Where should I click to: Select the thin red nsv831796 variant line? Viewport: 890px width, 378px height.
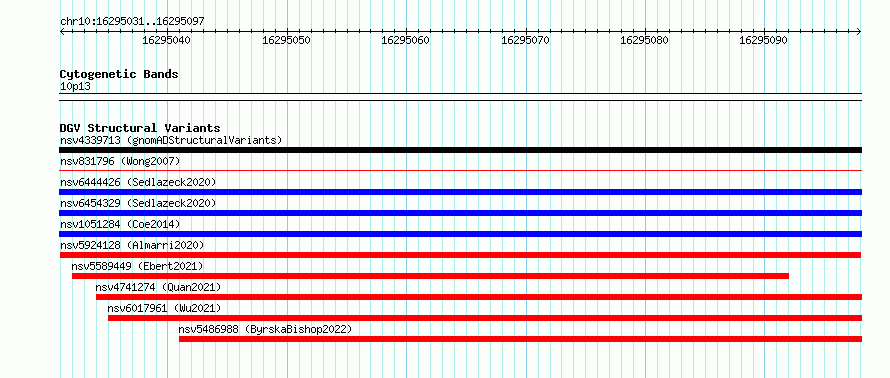(x=460, y=170)
